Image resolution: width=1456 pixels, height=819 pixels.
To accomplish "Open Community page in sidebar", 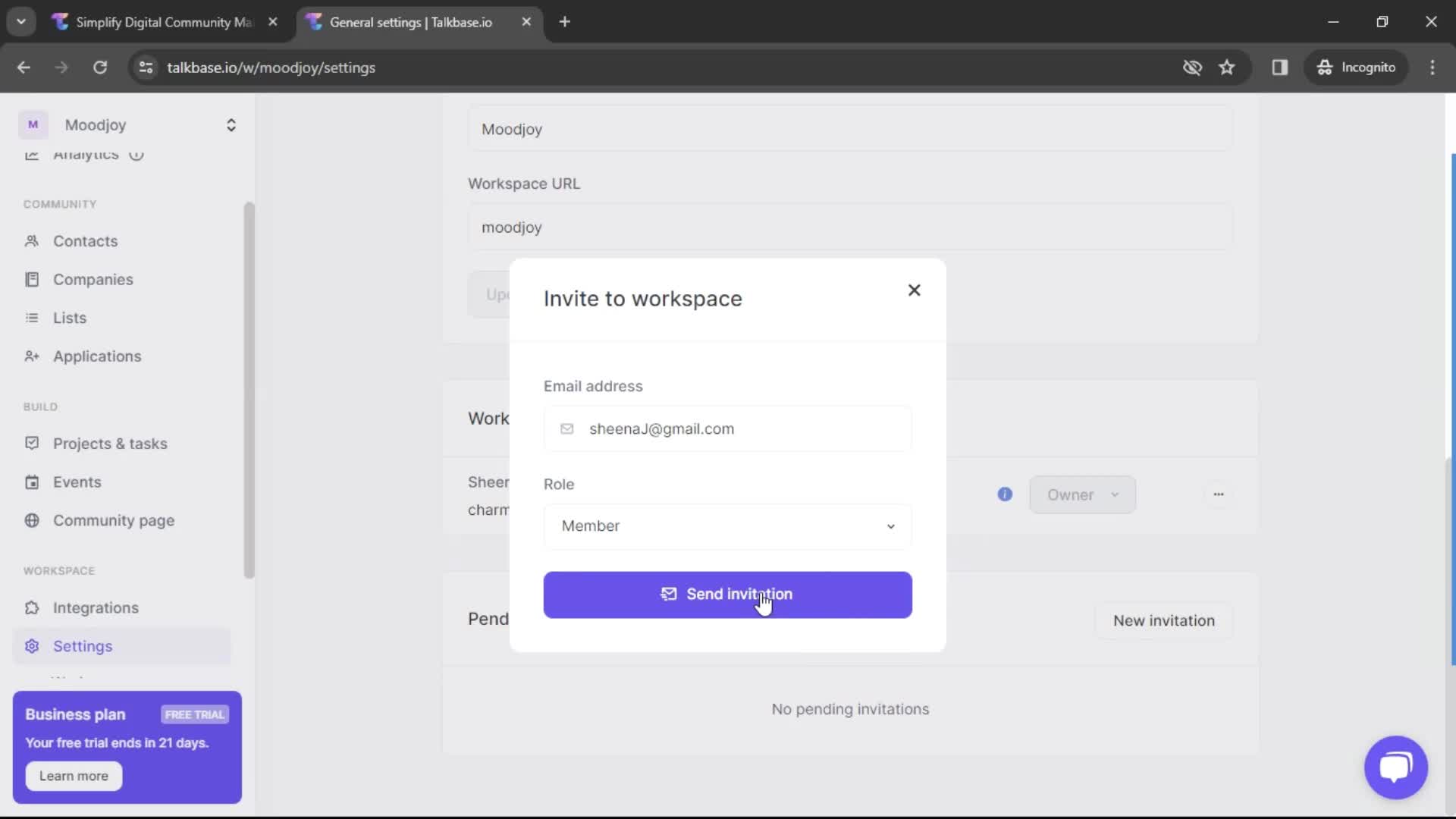I will (114, 520).
